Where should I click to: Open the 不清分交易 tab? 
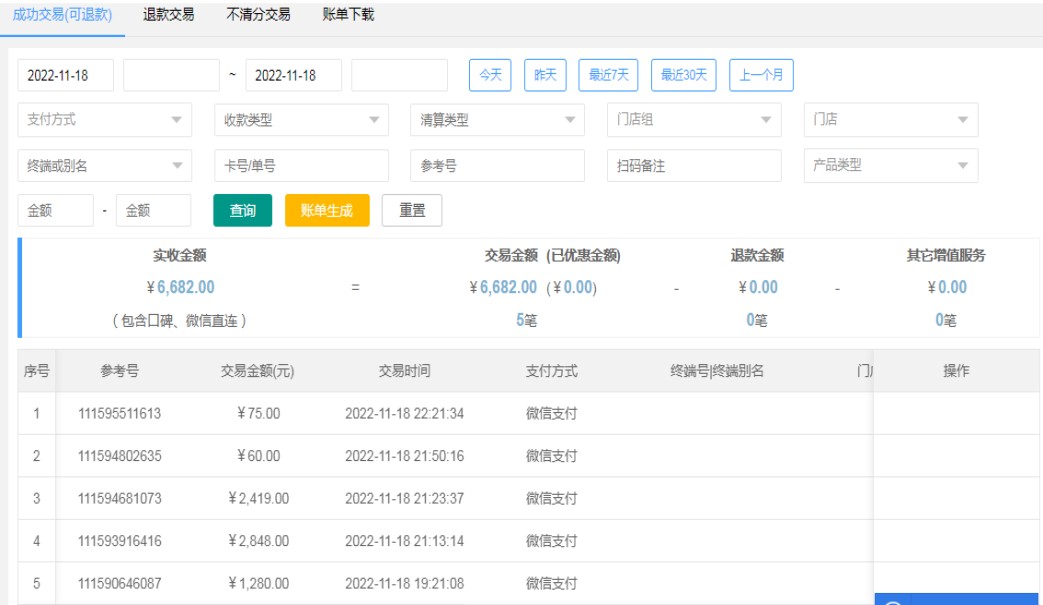(258, 15)
